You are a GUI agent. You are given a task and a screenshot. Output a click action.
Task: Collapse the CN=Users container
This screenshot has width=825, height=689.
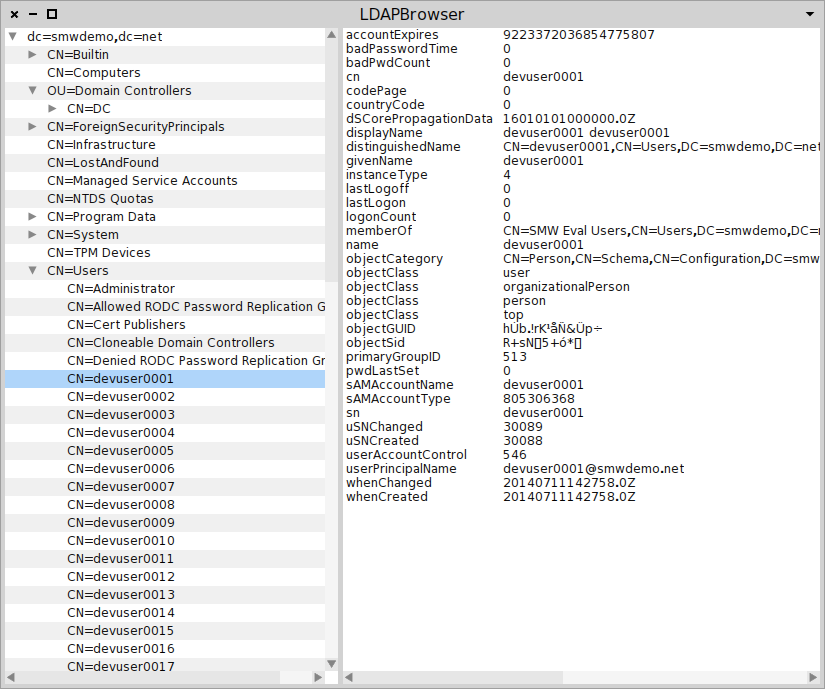click(32, 271)
